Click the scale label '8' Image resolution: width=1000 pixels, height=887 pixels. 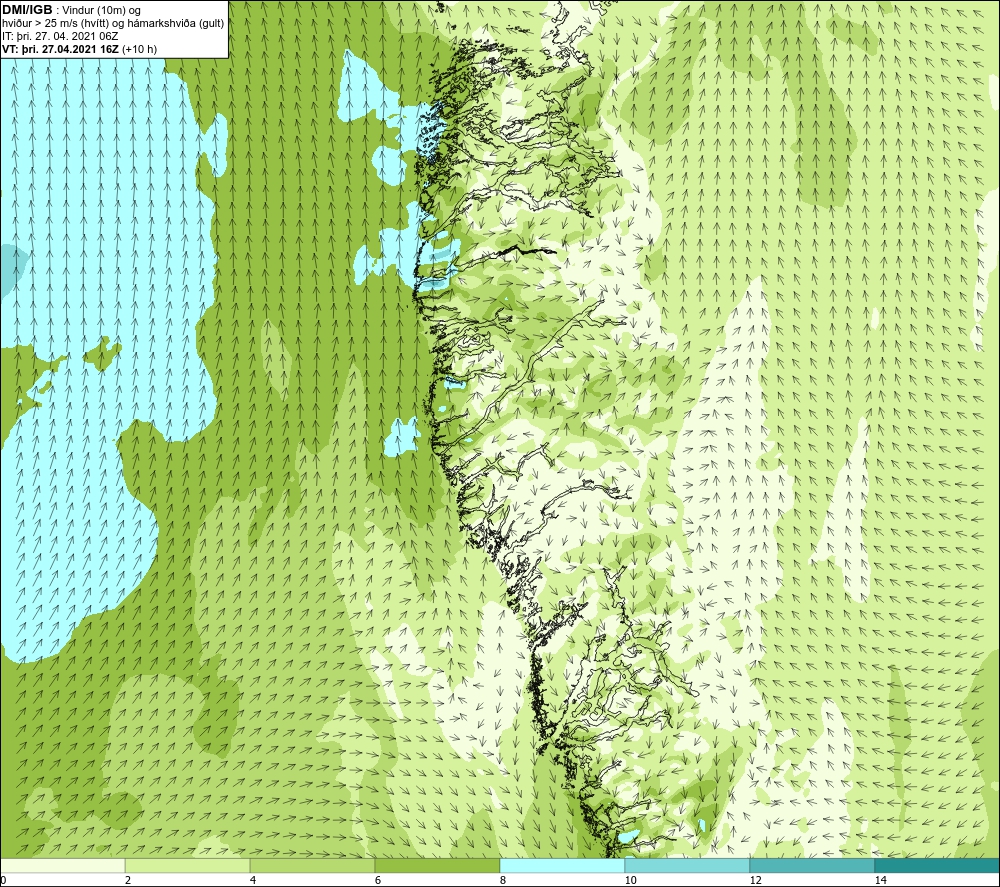pos(503,881)
